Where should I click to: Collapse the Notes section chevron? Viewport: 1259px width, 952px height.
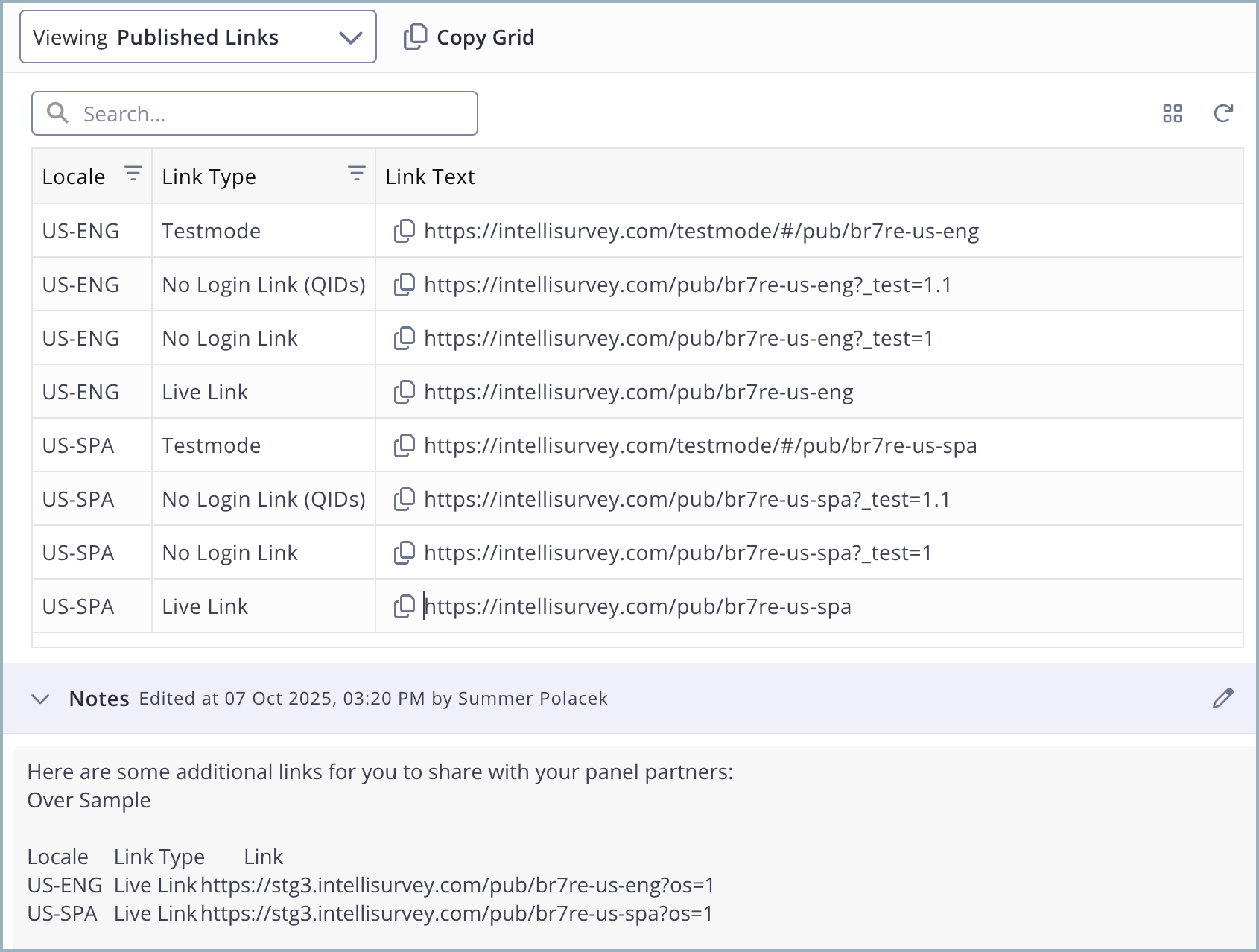(x=40, y=699)
